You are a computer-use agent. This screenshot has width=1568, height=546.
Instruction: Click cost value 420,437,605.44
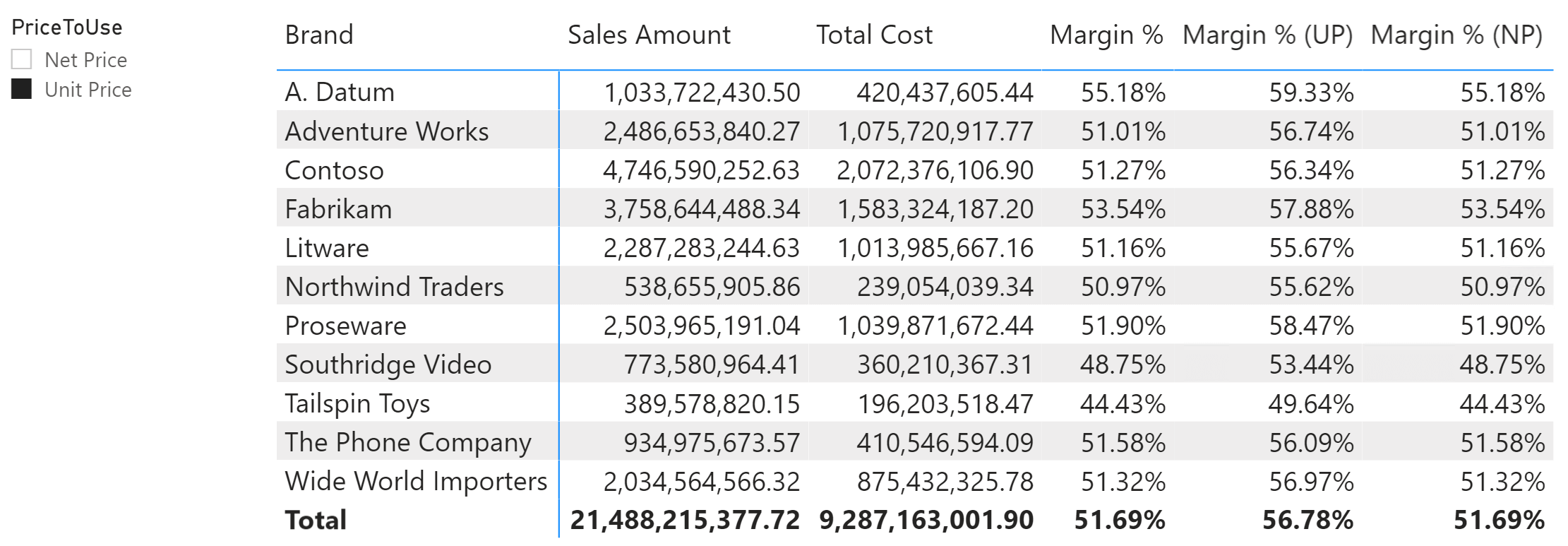(945, 93)
